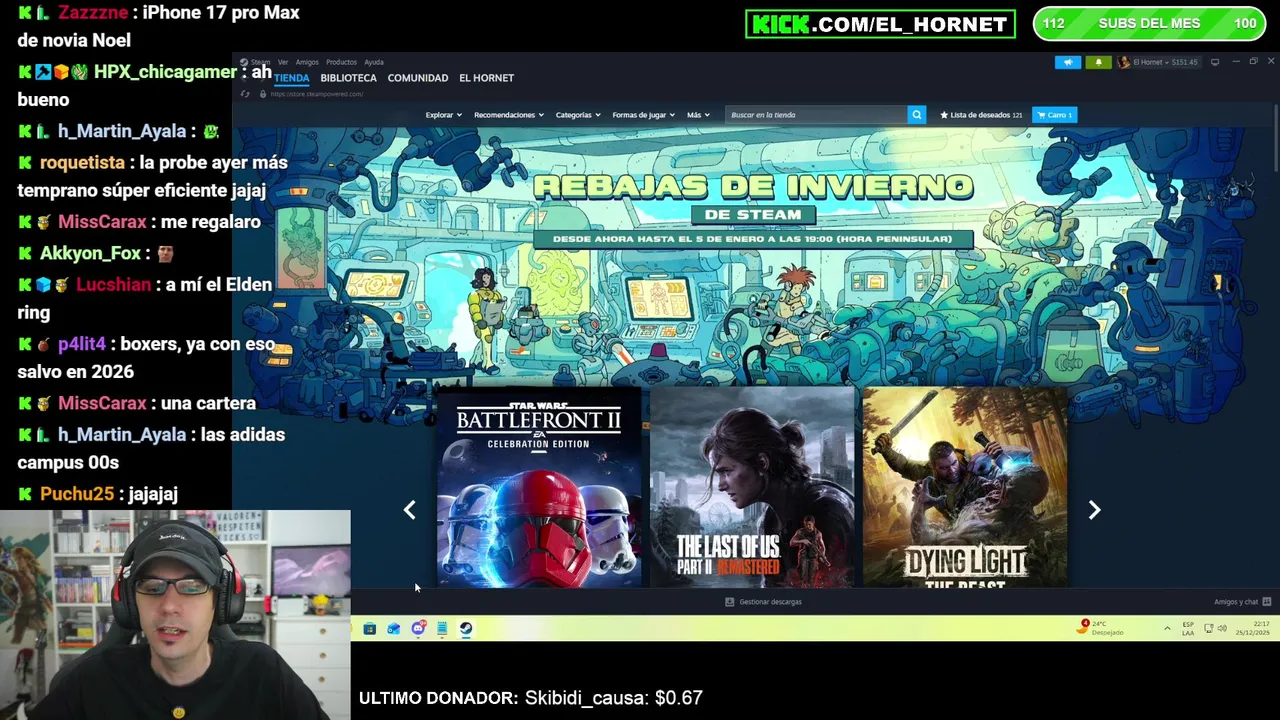Expand the Categorías dropdown
The height and width of the screenshot is (720, 1280).
click(x=579, y=115)
